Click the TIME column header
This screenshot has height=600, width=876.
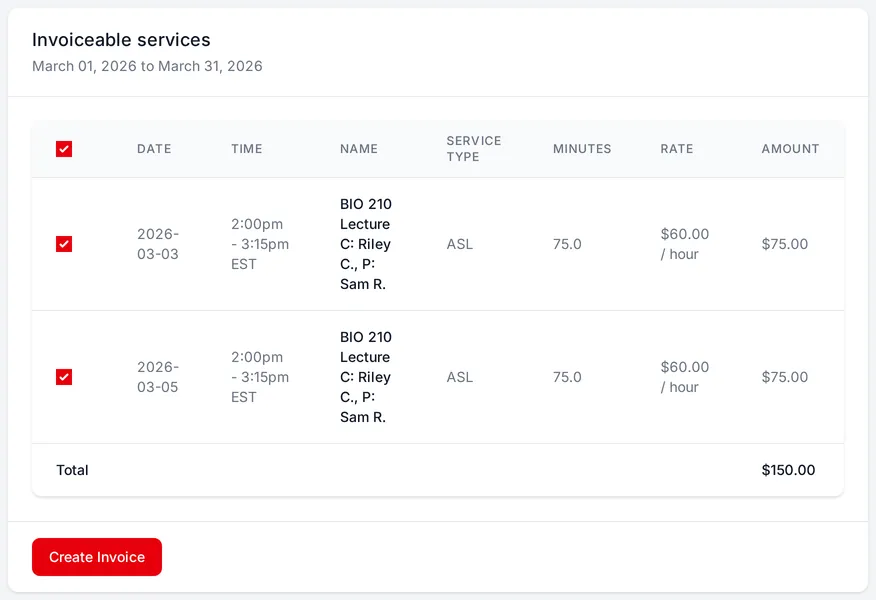click(246, 149)
